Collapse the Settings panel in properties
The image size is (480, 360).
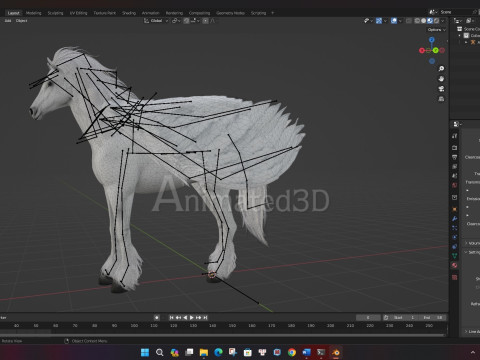472,252
